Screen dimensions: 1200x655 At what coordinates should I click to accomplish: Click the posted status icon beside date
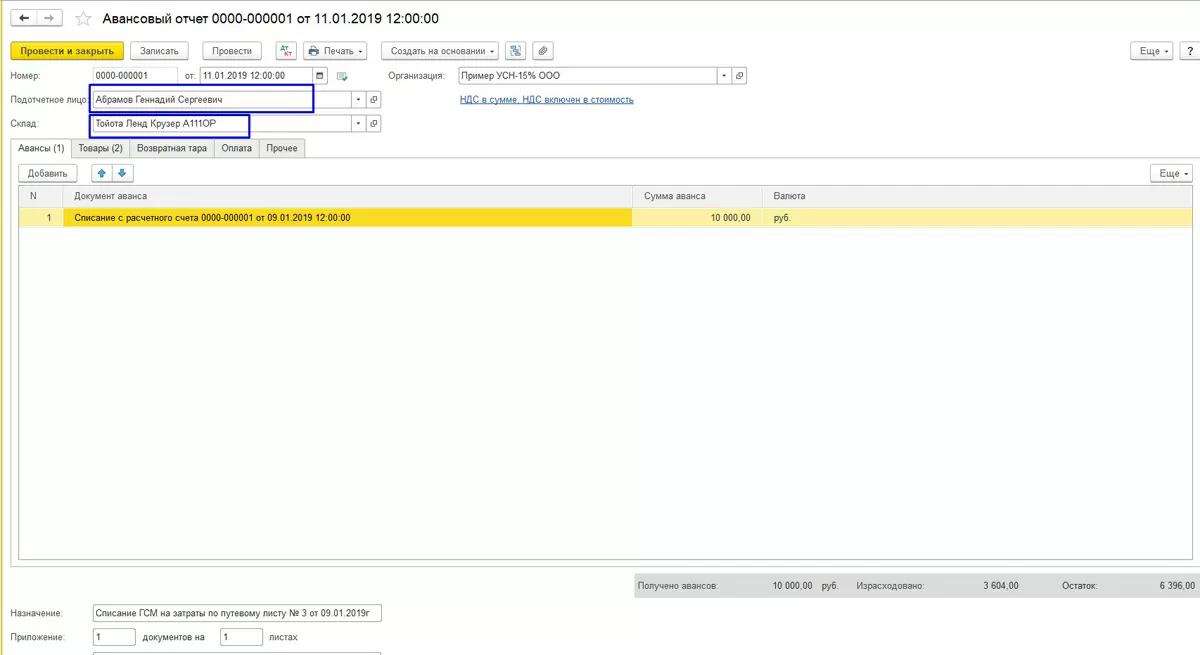342,76
